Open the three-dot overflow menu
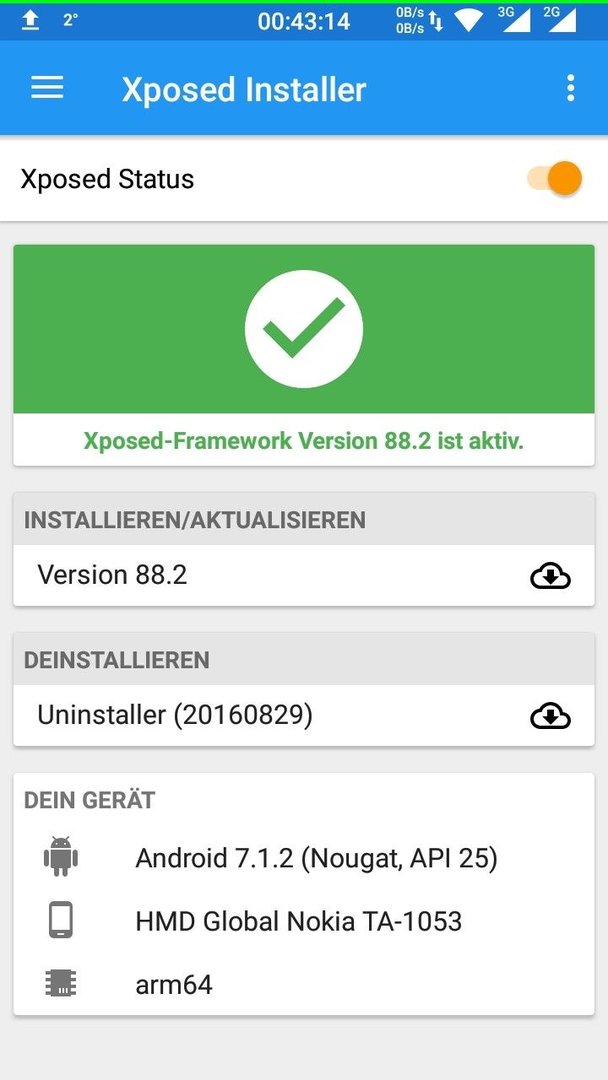Screen dimensions: 608x1080 570,88
